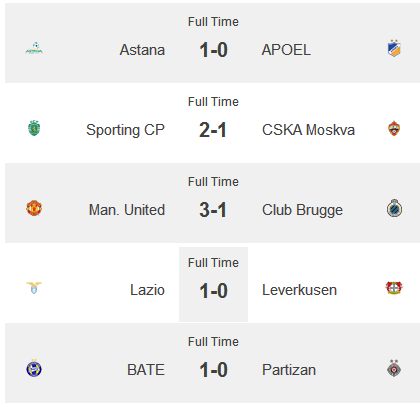Click the Partizan team name
The width and height of the screenshot is (420, 407).
click(x=289, y=370)
